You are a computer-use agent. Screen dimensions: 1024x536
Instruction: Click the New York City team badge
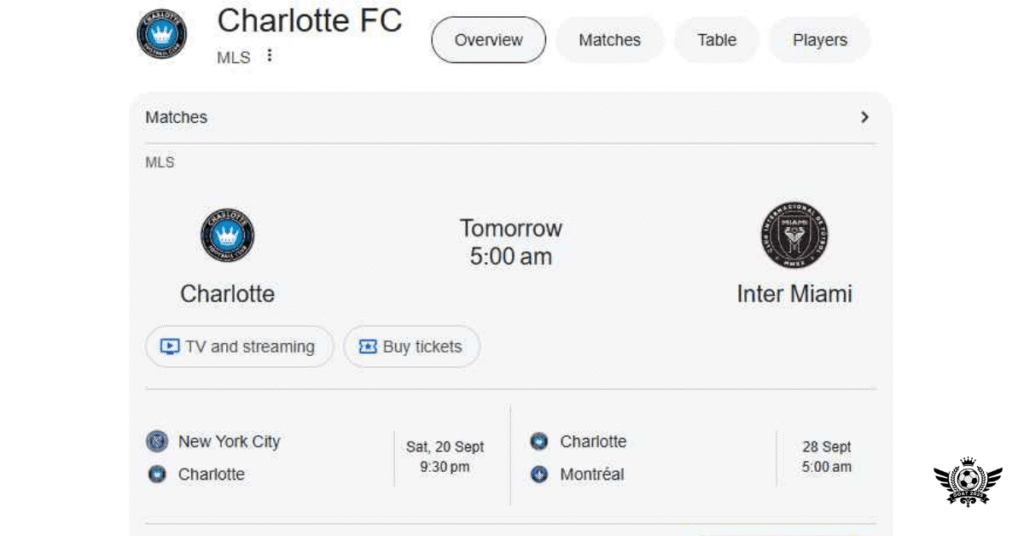coord(157,441)
